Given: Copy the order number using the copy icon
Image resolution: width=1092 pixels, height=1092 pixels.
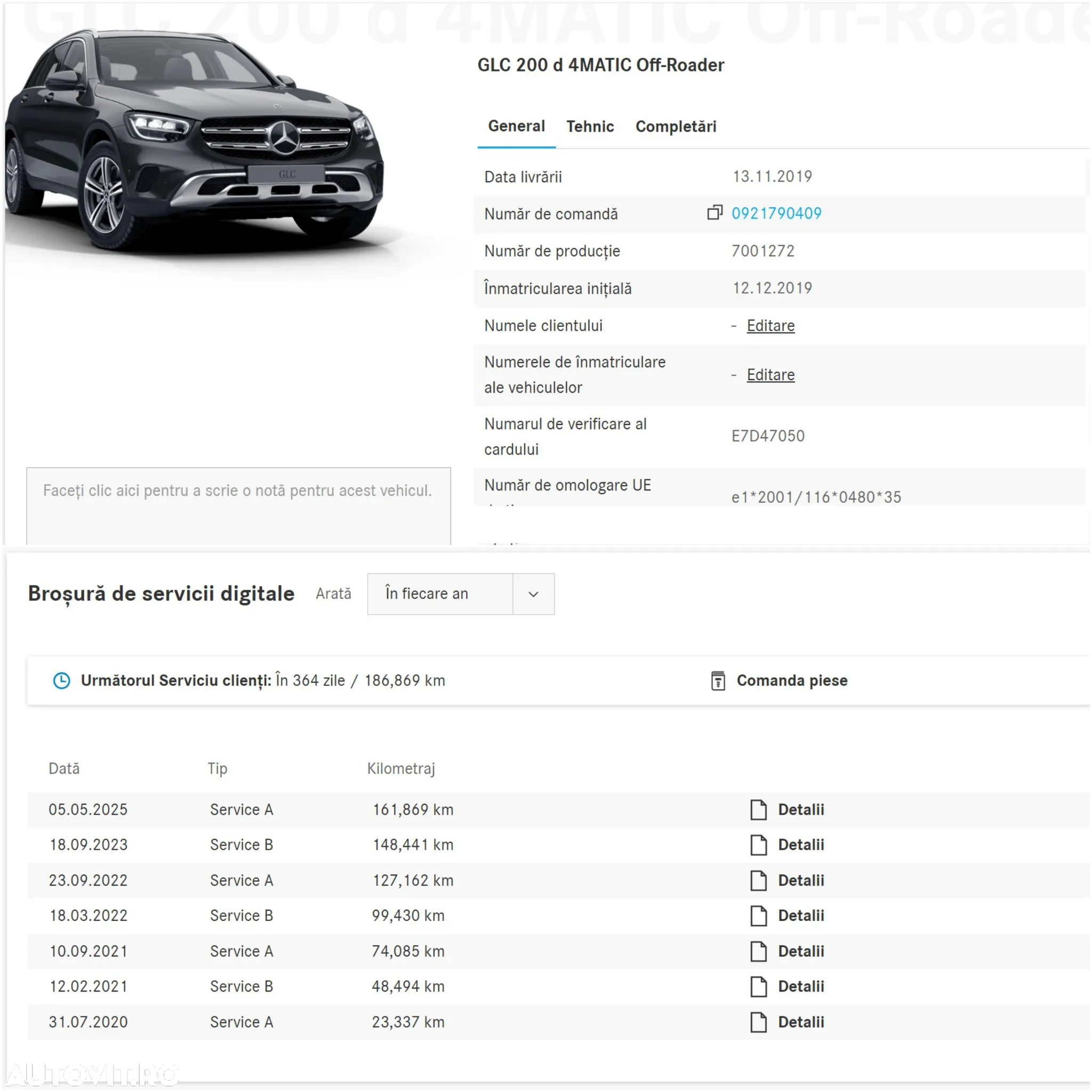Looking at the screenshot, I should click(715, 213).
